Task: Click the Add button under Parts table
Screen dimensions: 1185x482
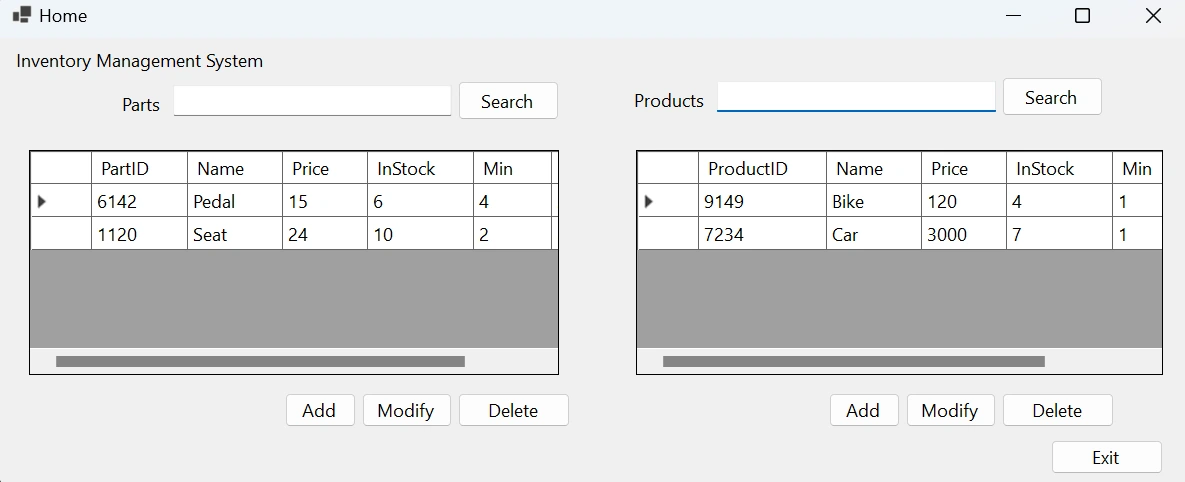Action: (x=320, y=410)
